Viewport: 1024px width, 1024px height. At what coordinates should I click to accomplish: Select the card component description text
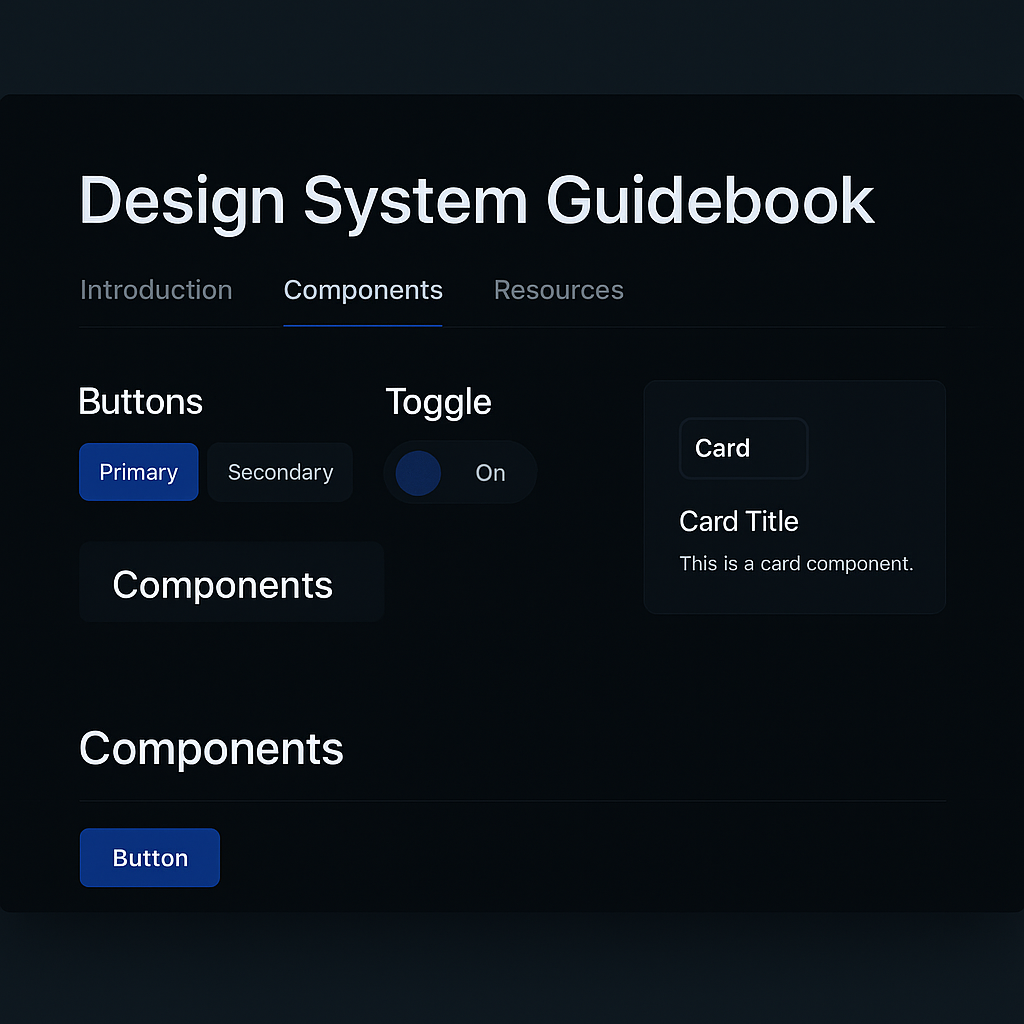796,563
